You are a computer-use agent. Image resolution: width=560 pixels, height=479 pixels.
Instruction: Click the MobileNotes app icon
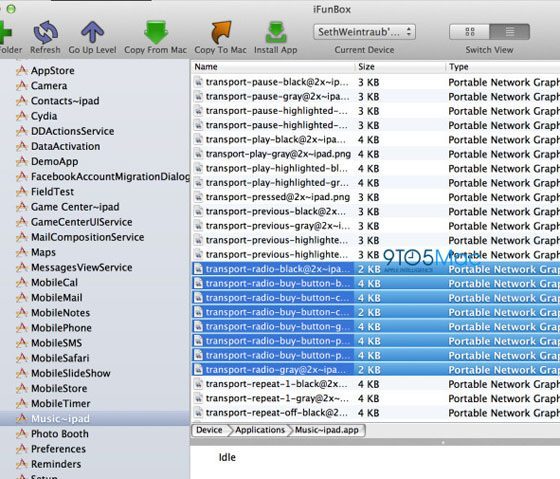[22, 313]
